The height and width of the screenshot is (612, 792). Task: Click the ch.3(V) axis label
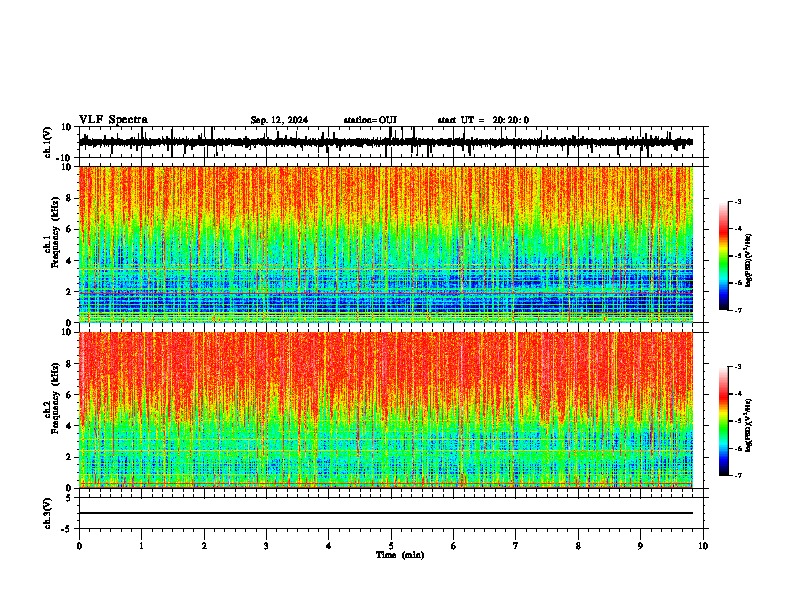click(48, 513)
